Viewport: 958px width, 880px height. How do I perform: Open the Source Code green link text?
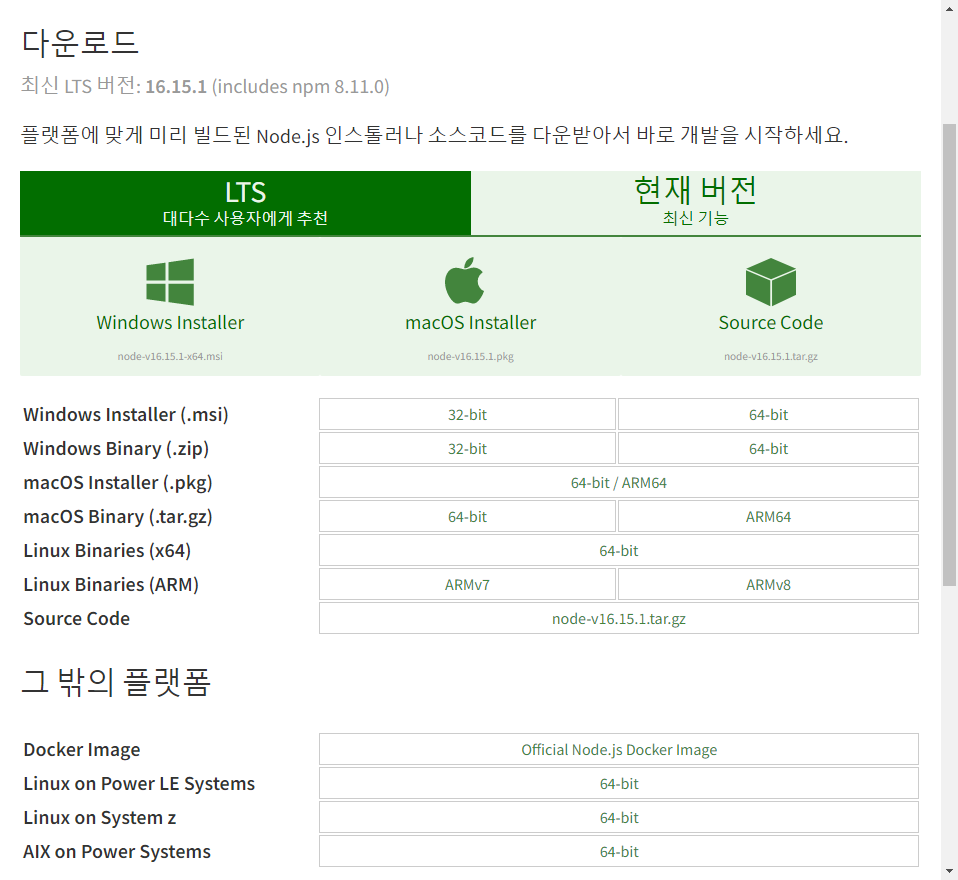770,323
